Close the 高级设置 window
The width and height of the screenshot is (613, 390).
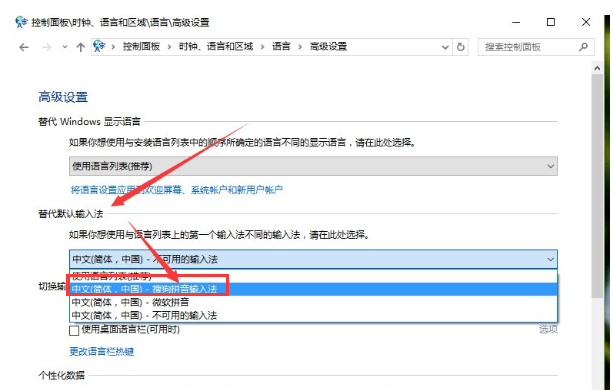586,22
